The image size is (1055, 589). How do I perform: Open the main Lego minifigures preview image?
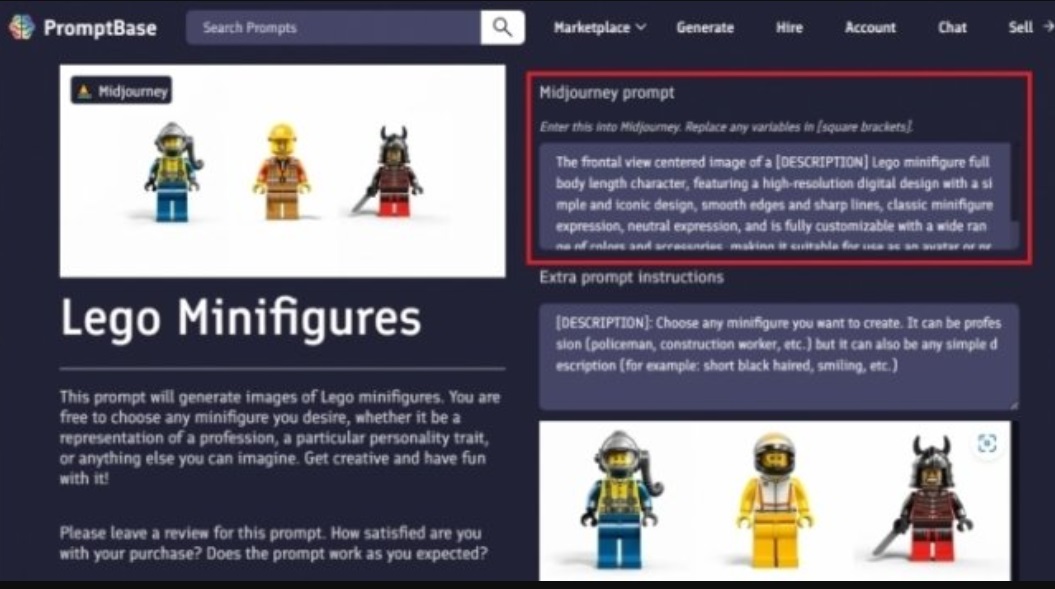283,171
